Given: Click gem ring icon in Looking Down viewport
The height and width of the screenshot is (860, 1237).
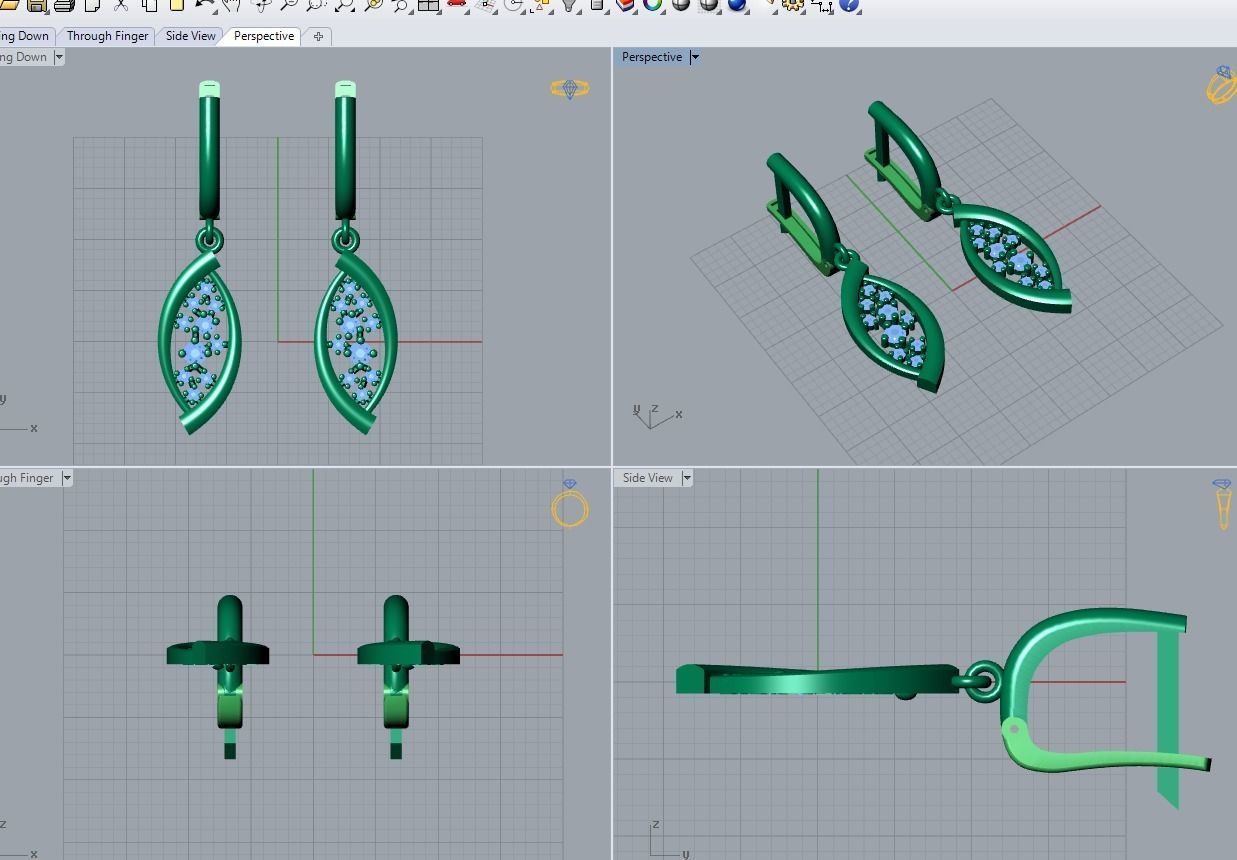Looking at the screenshot, I should tap(570, 89).
